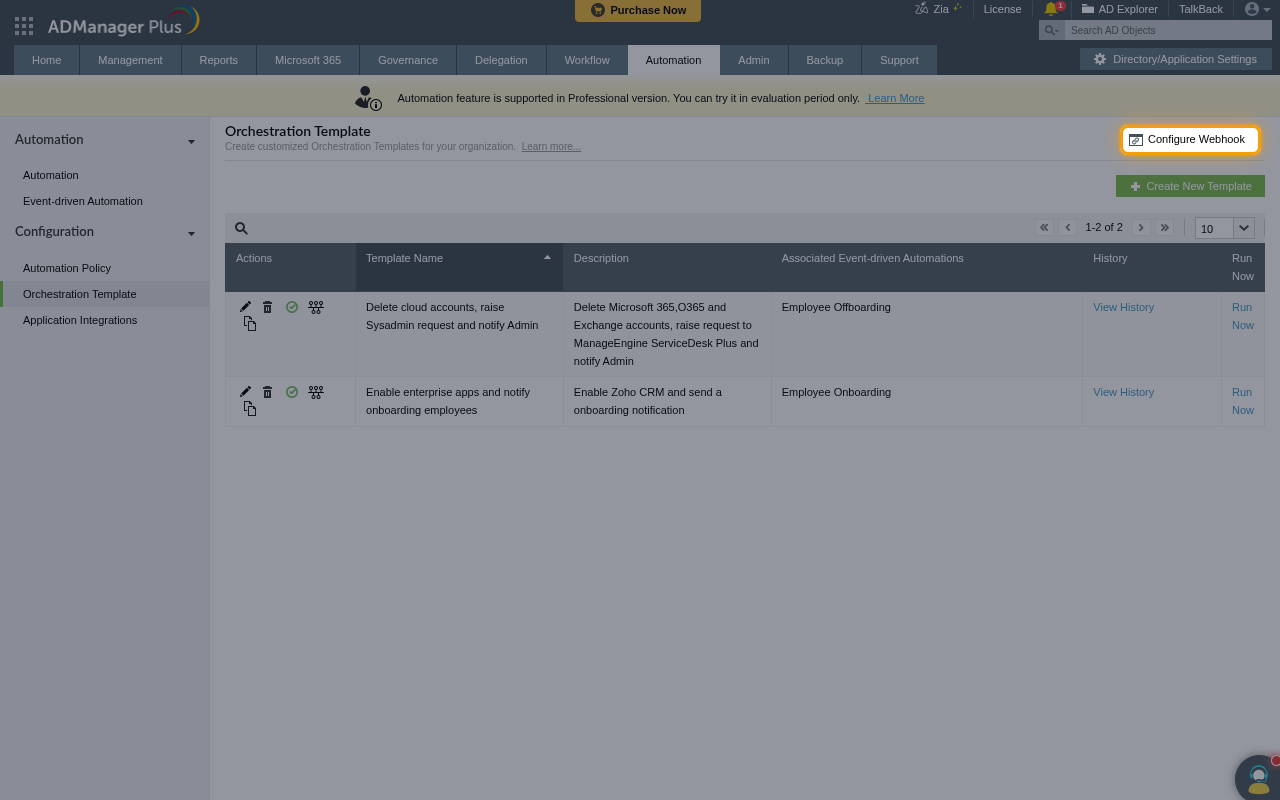
Task: Toggle enabled status of Delete cloud accounts template
Action: (292, 307)
